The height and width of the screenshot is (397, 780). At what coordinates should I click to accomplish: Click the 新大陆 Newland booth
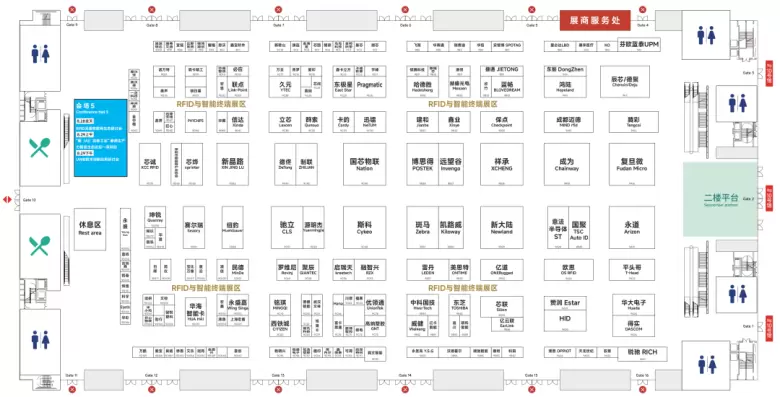(501, 228)
